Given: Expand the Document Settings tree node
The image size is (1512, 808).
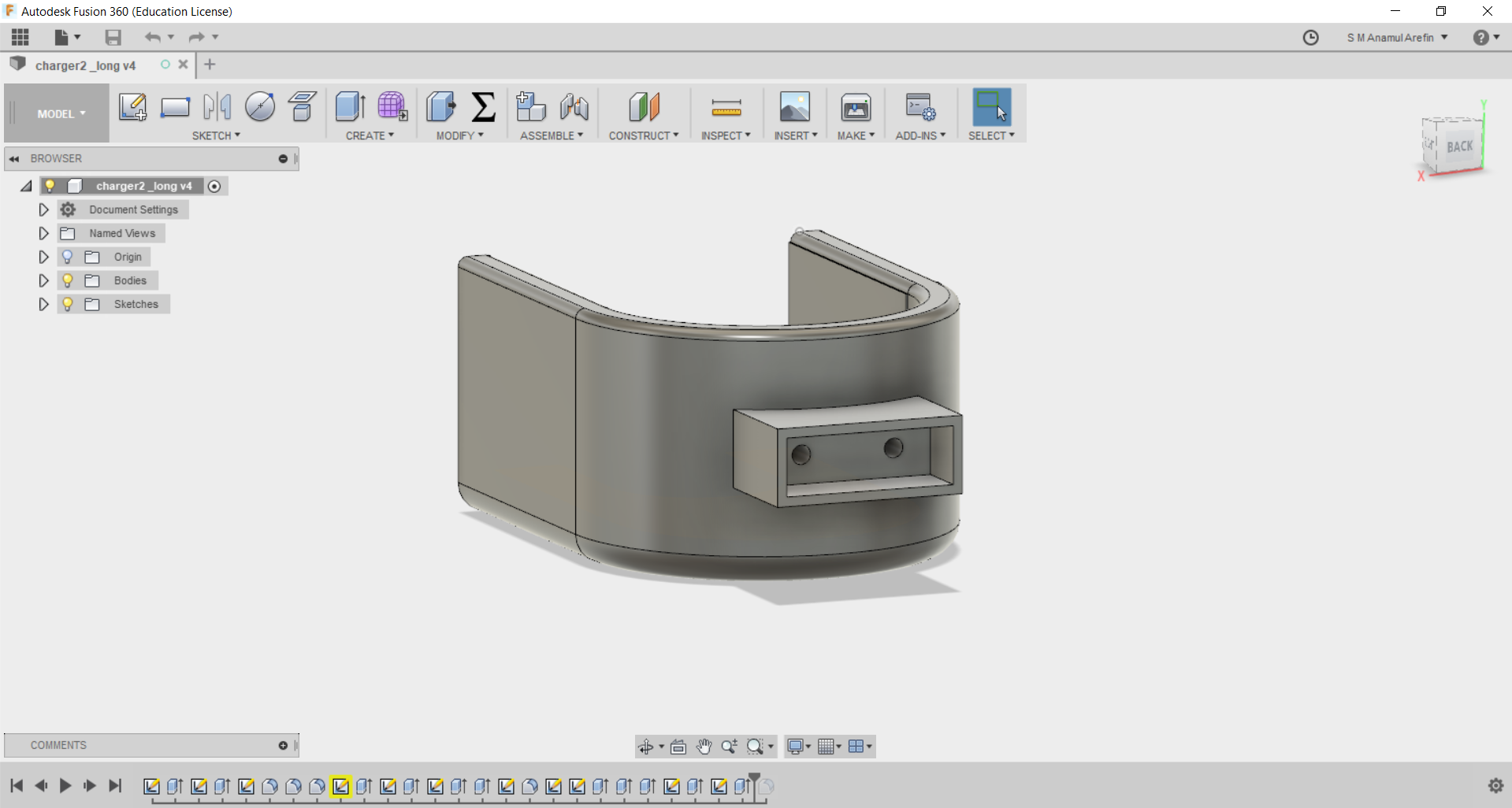Looking at the screenshot, I should pyautogui.click(x=44, y=209).
